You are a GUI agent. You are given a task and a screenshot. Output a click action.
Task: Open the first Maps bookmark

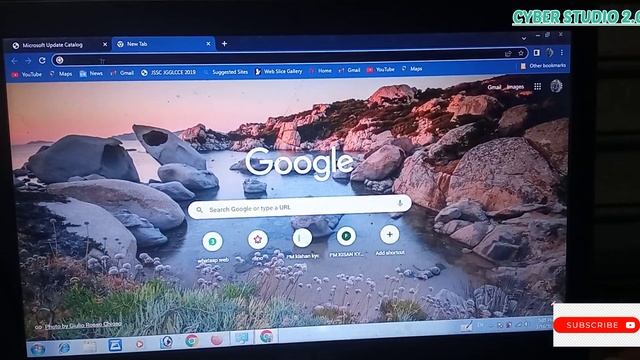(x=61, y=74)
